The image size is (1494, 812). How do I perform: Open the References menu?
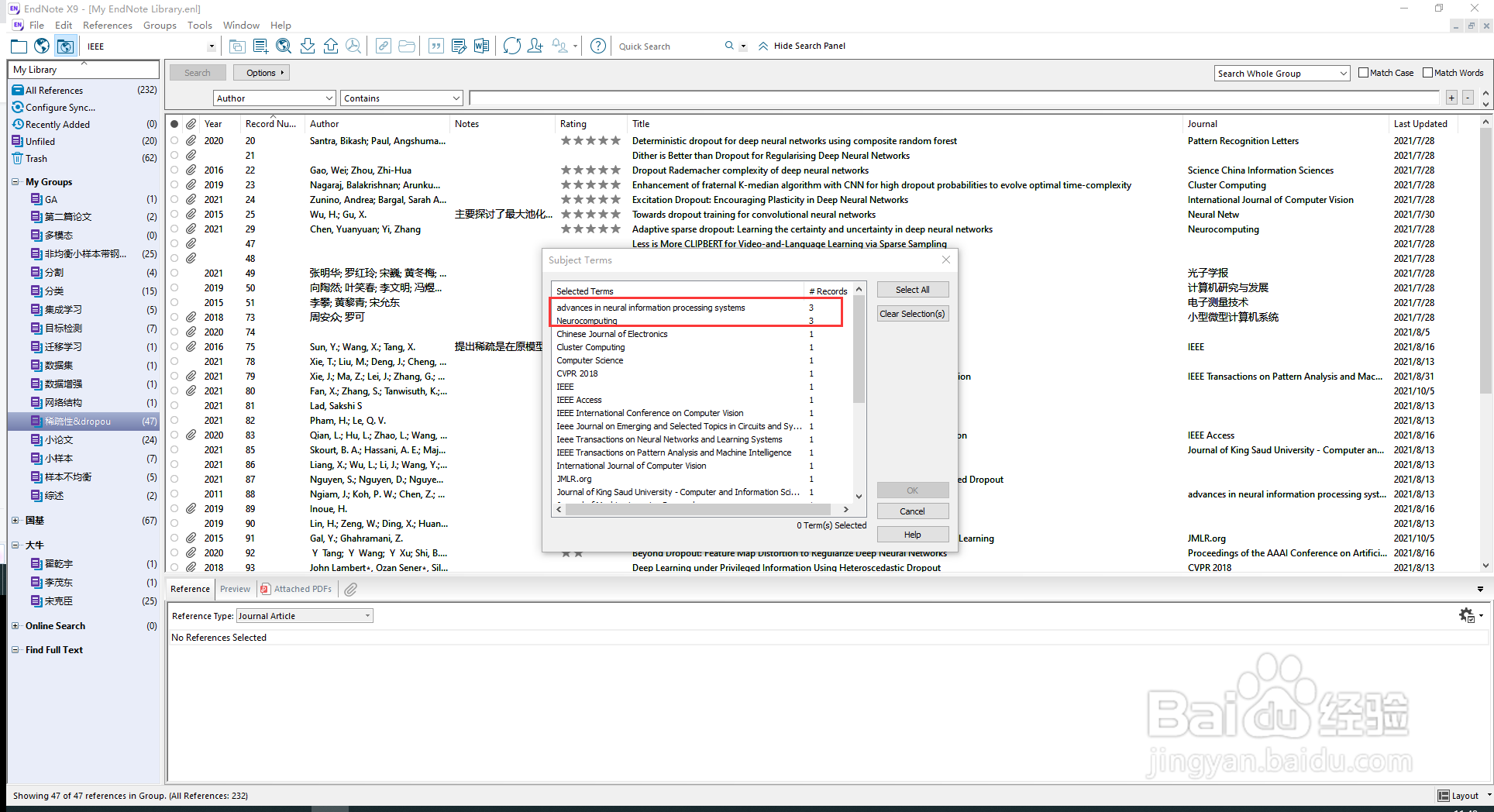tap(108, 26)
